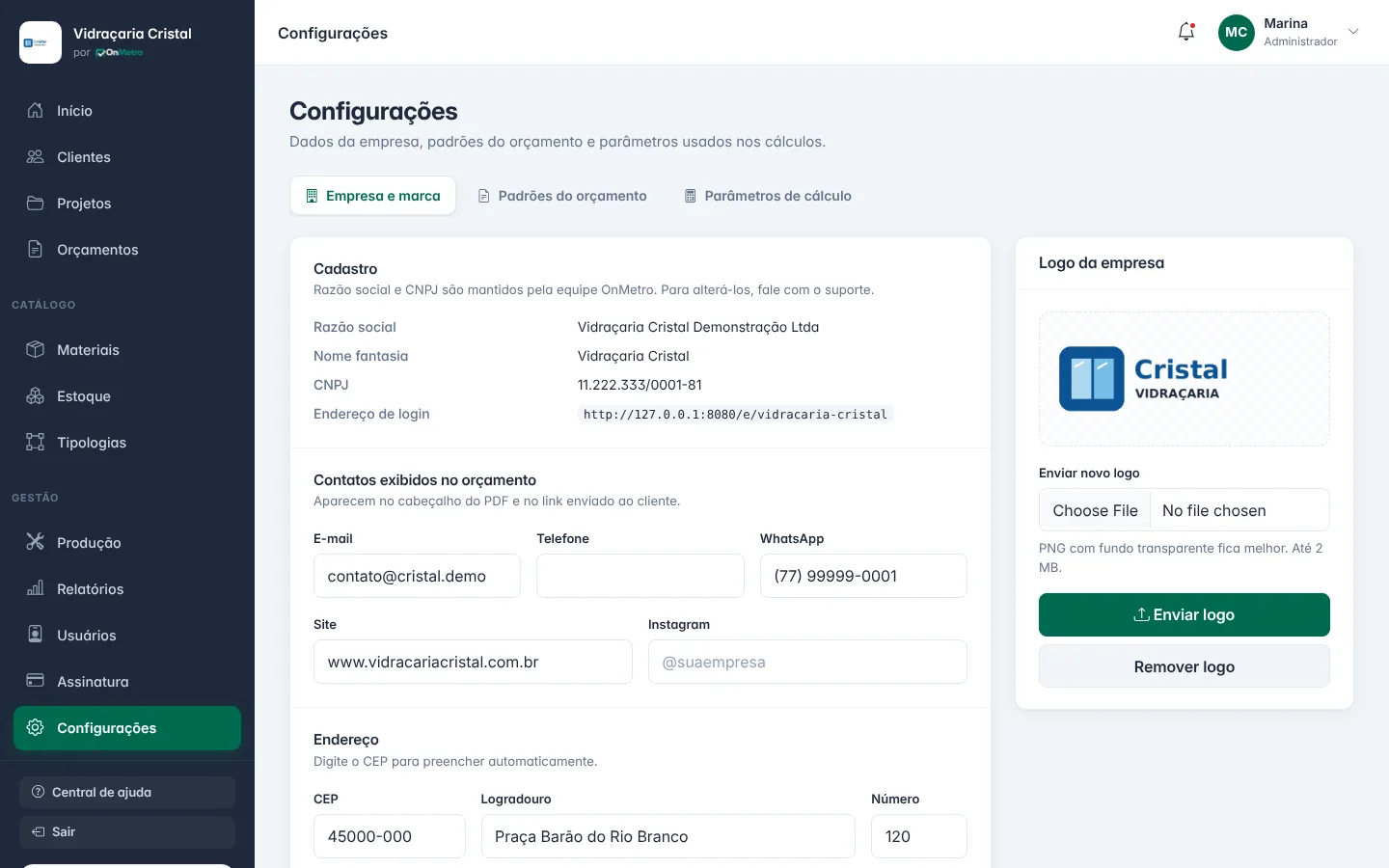Go to Orçamentos in the sidebar
The width and height of the screenshot is (1389, 868).
tap(127, 249)
